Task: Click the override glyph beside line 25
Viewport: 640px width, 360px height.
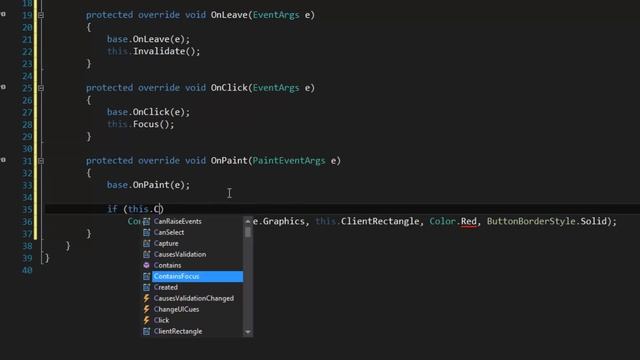Action: click(3, 87)
